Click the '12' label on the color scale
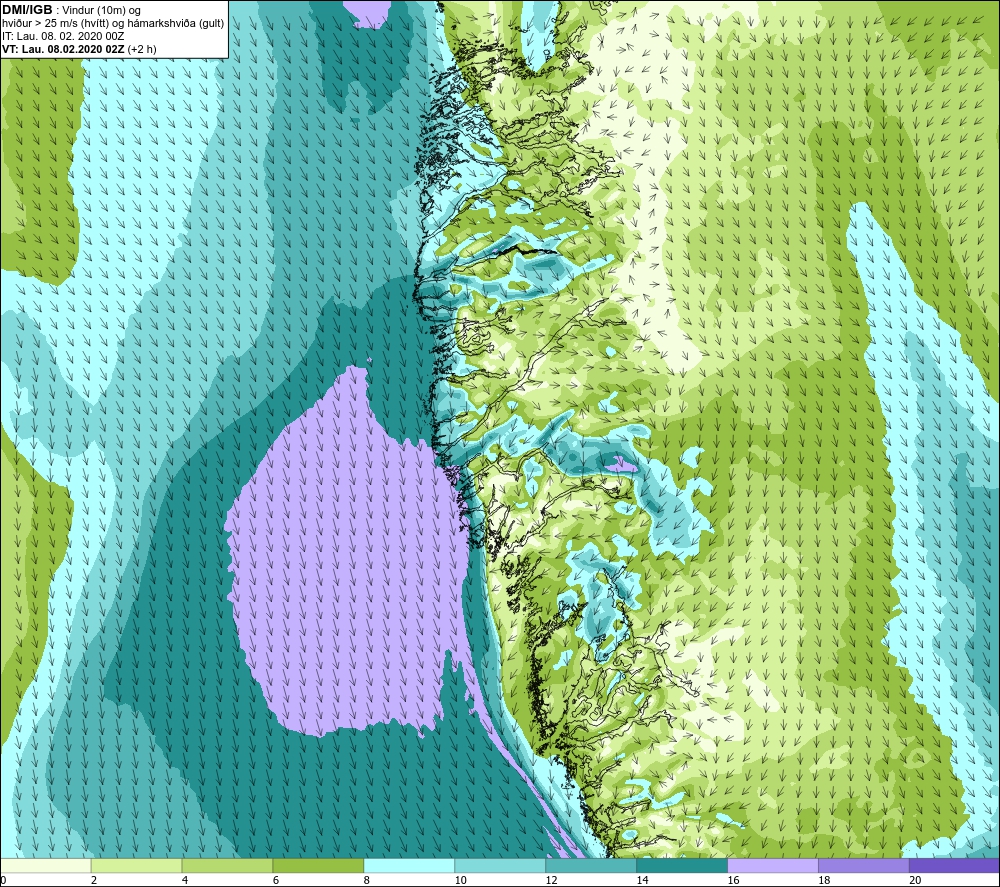1000x887 pixels. [x=552, y=880]
